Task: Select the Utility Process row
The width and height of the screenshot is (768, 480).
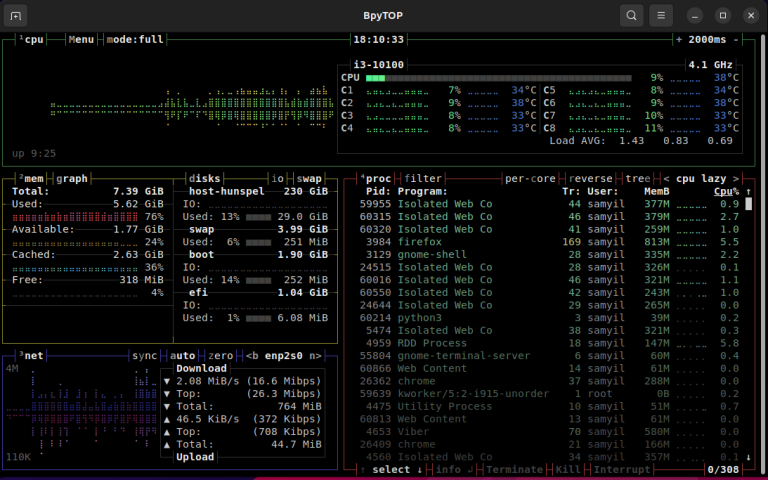Action: 549,407
